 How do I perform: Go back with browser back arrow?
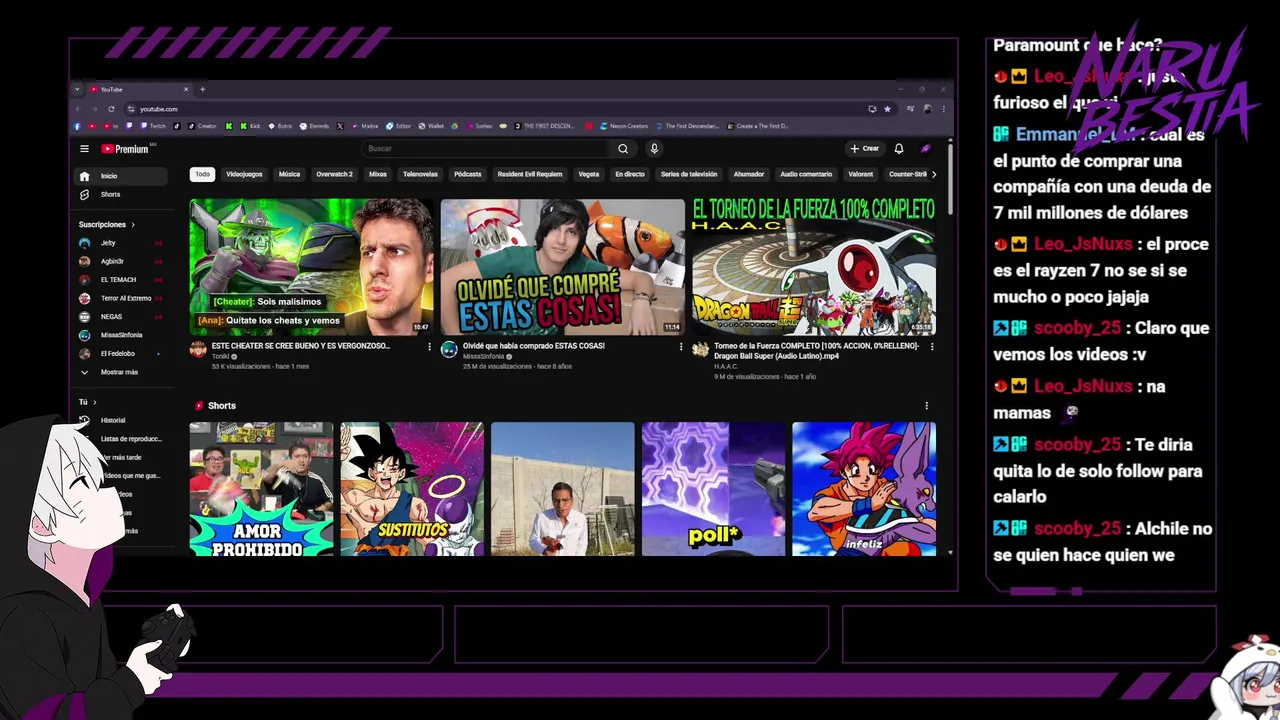pyautogui.click(x=78, y=109)
